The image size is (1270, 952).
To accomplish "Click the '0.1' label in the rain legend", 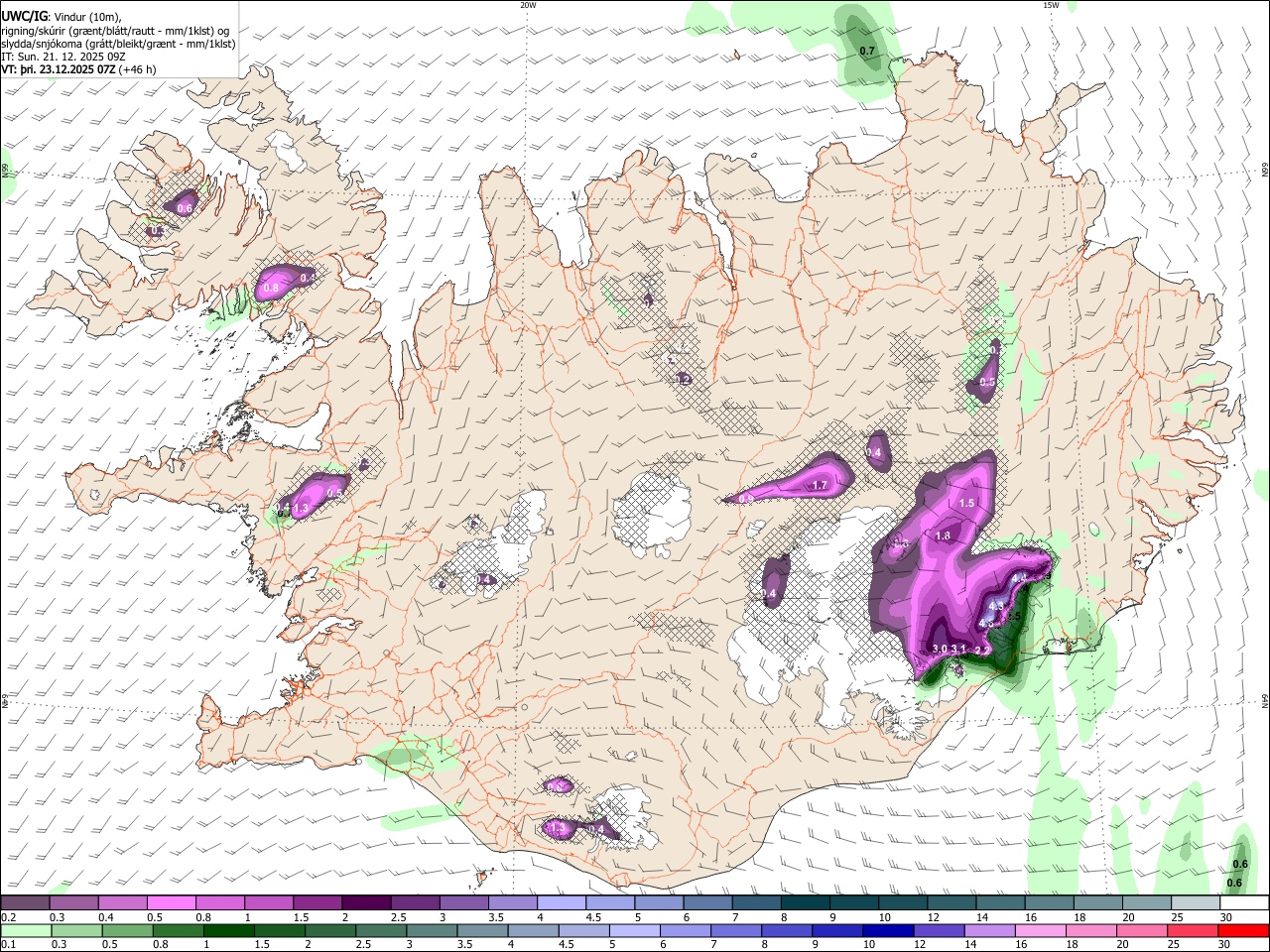I will coord(8,944).
